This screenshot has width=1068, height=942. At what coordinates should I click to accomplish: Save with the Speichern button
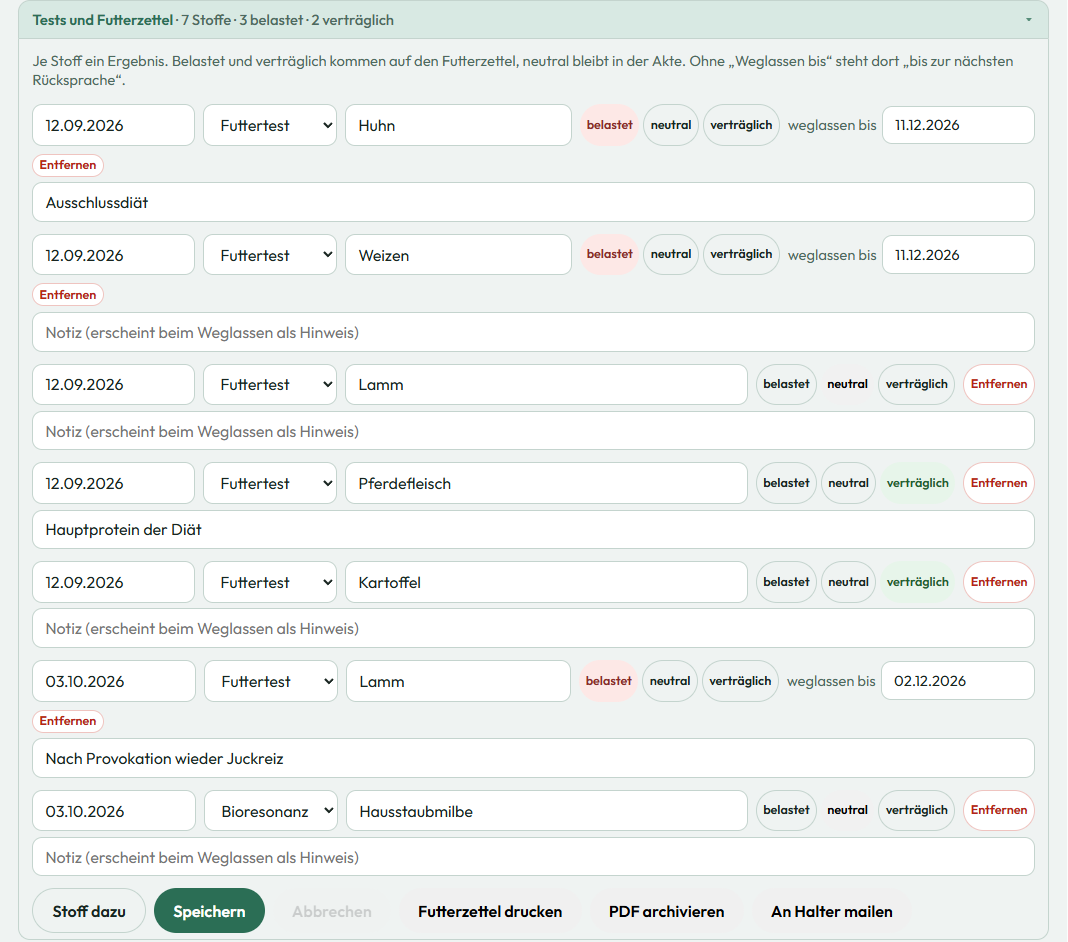coord(209,911)
